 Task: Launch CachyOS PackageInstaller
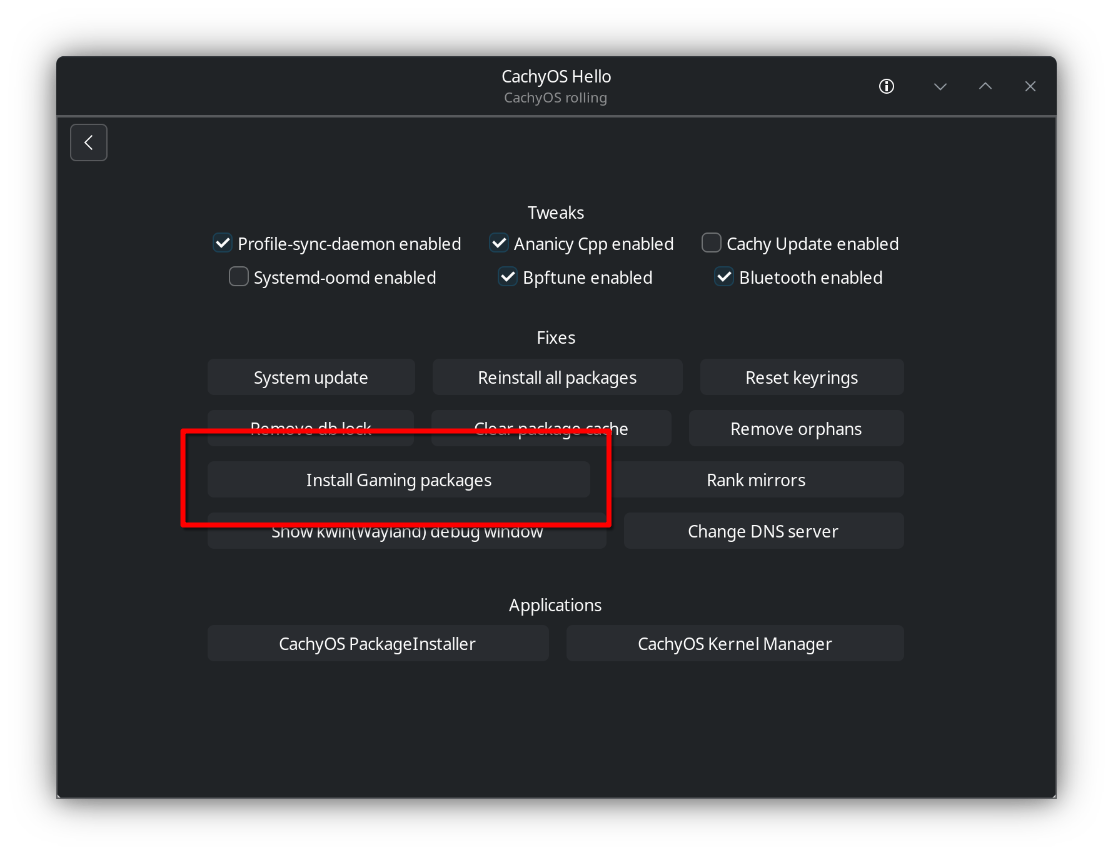coord(378,644)
